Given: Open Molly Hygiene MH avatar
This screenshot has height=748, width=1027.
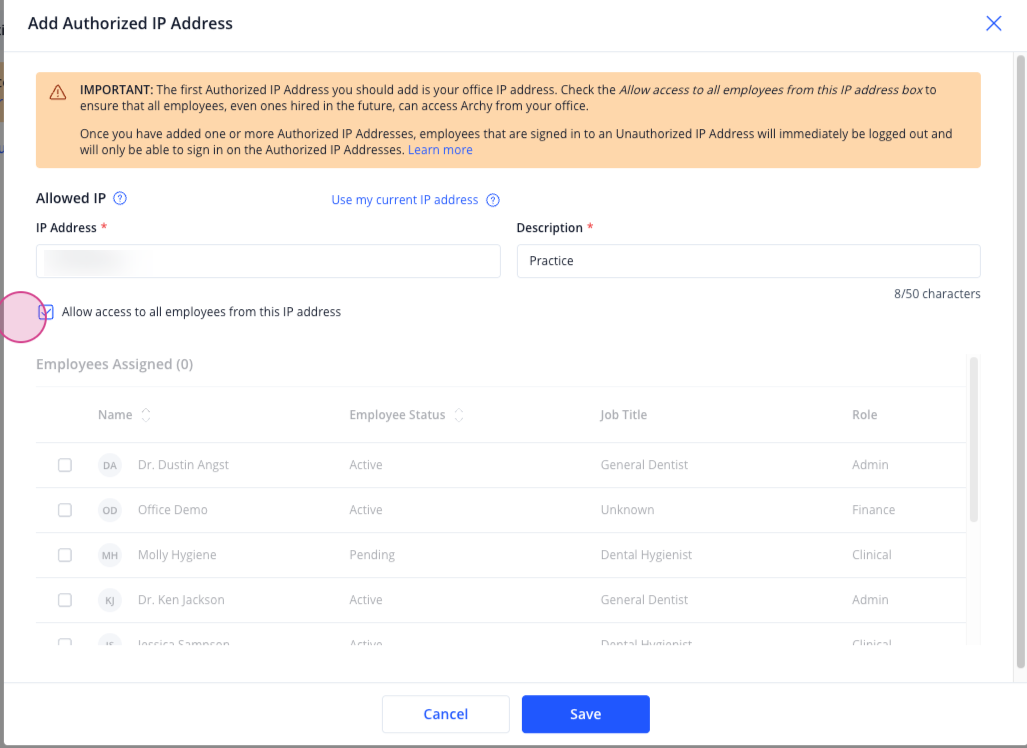Looking at the screenshot, I should [x=109, y=555].
